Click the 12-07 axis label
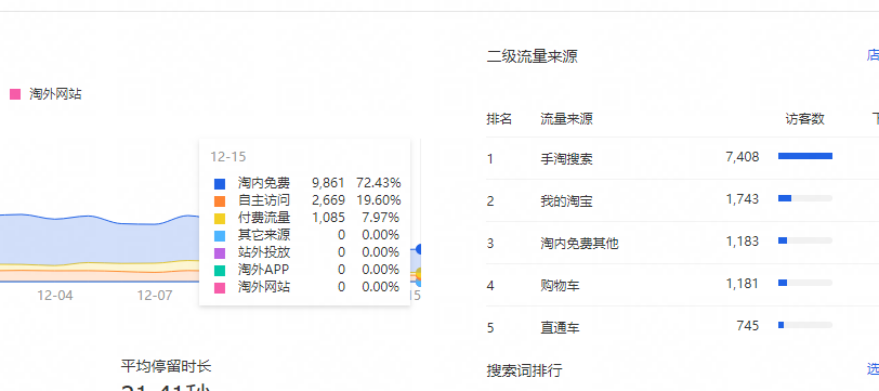This screenshot has height=391, width=879. tap(155, 295)
